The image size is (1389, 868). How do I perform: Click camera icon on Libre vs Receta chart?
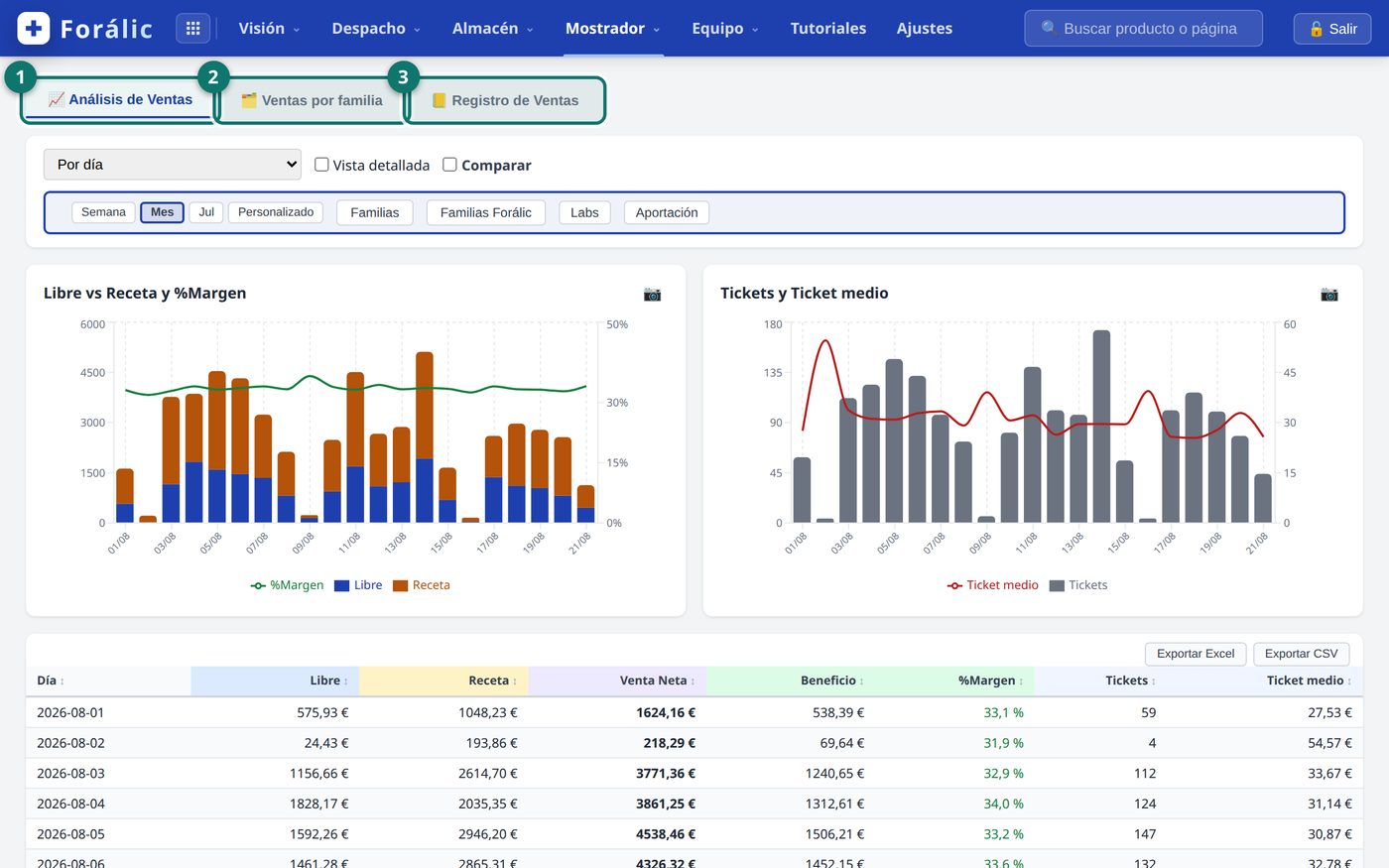pos(652,294)
